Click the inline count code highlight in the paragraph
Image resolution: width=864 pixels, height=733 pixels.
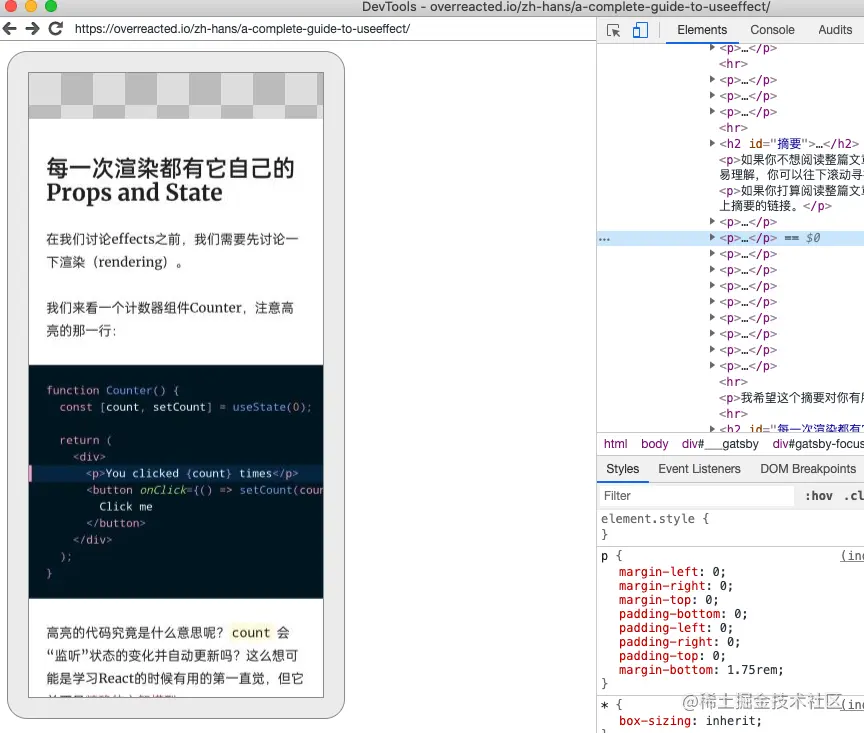(x=251, y=633)
